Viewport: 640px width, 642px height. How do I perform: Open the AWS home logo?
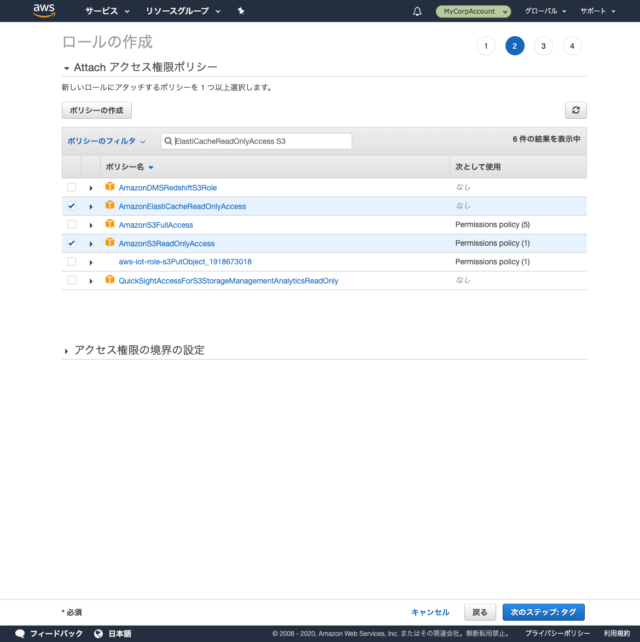pyautogui.click(x=44, y=10)
